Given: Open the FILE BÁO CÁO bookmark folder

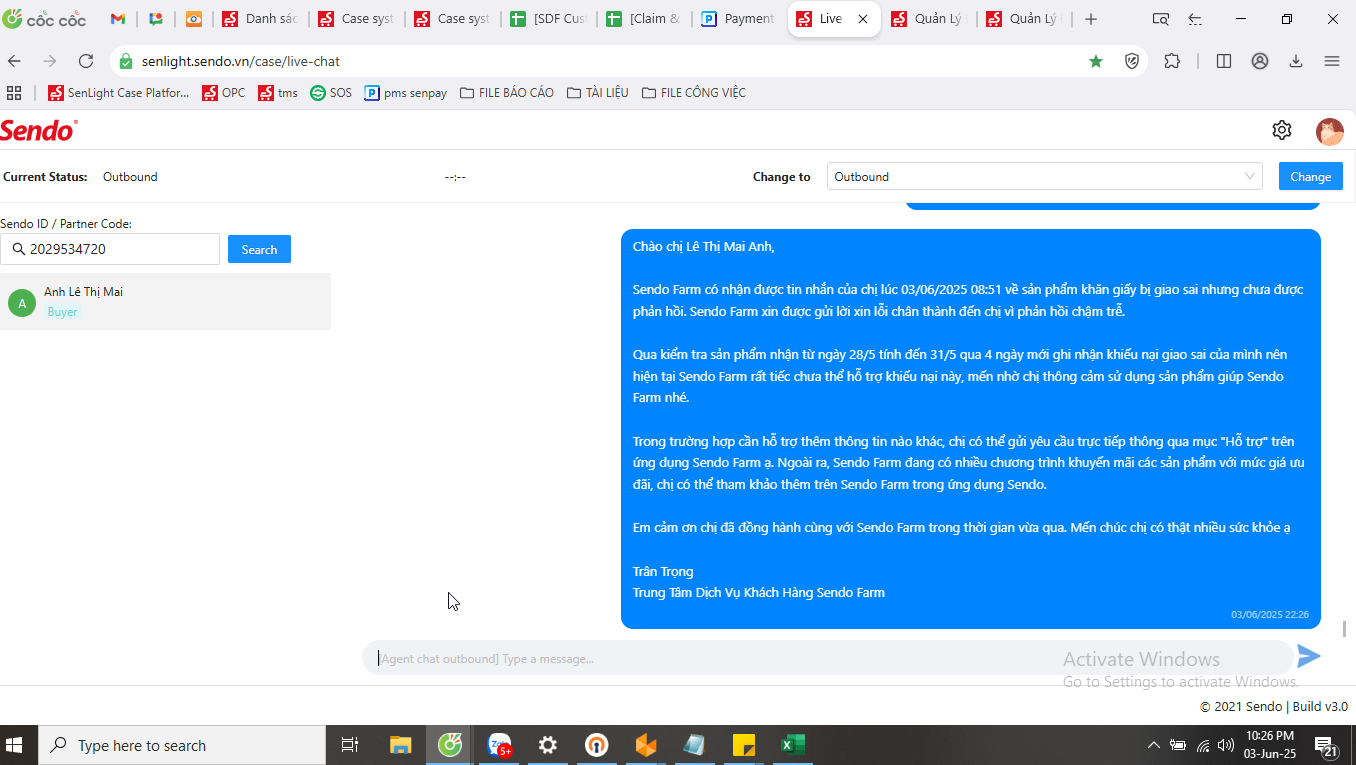Looking at the screenshot, I should coord(506,93).
